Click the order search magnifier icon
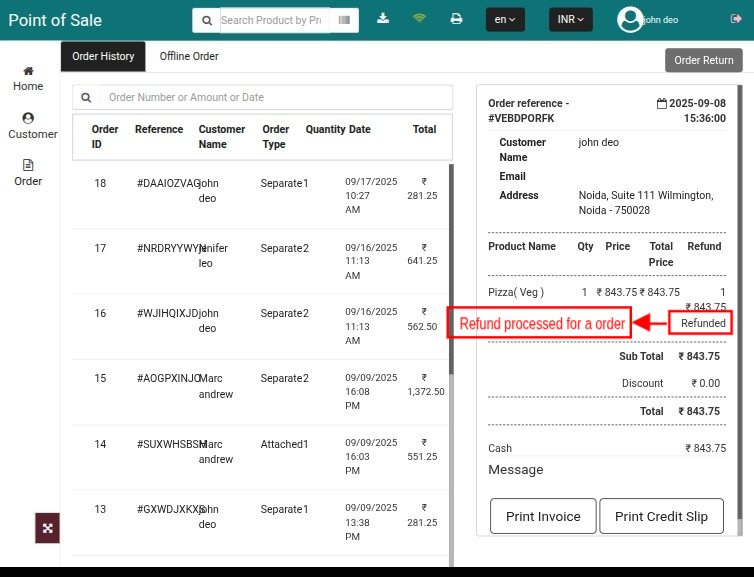Screen dimensions: 754x577 click(86, 98)
